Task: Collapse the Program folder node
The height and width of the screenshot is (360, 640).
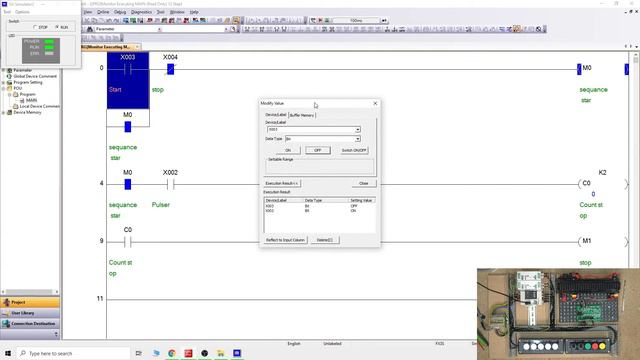Action: pyautogui.click(x=10, y=94)
